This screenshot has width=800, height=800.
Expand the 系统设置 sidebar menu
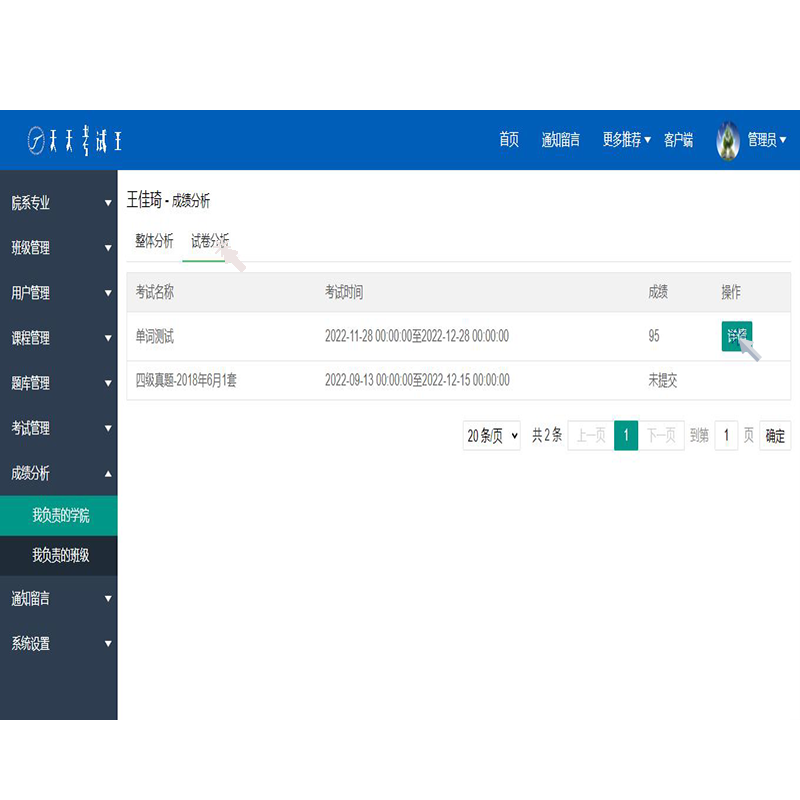(59, 643)
